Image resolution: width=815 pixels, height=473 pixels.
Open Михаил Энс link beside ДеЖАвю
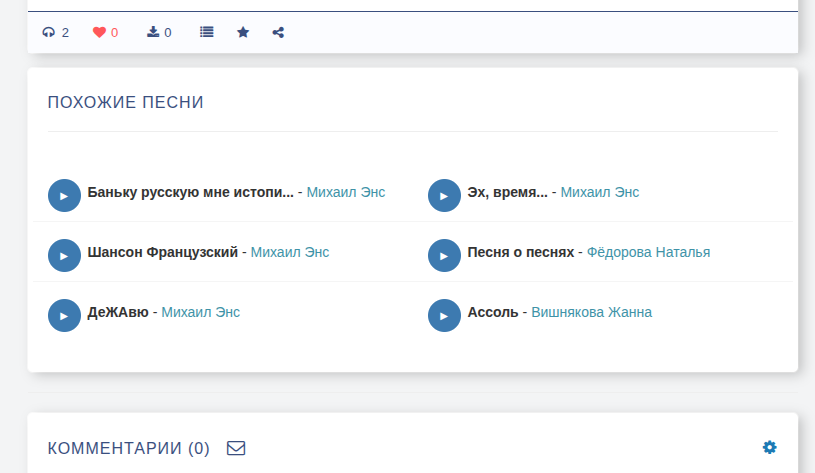pos(200,312)
